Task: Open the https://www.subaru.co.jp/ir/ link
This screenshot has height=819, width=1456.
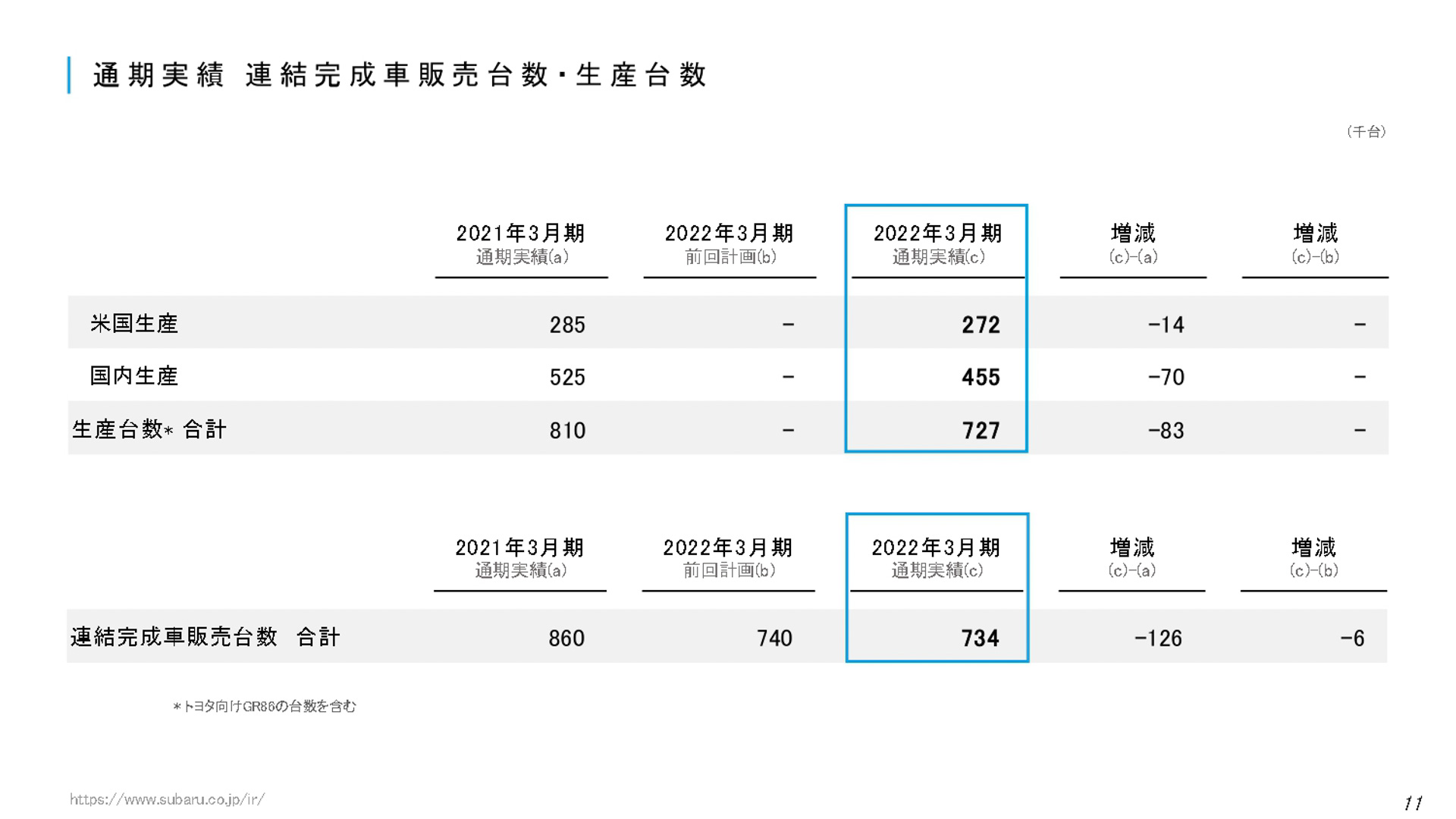Action: tap(167, 798)
